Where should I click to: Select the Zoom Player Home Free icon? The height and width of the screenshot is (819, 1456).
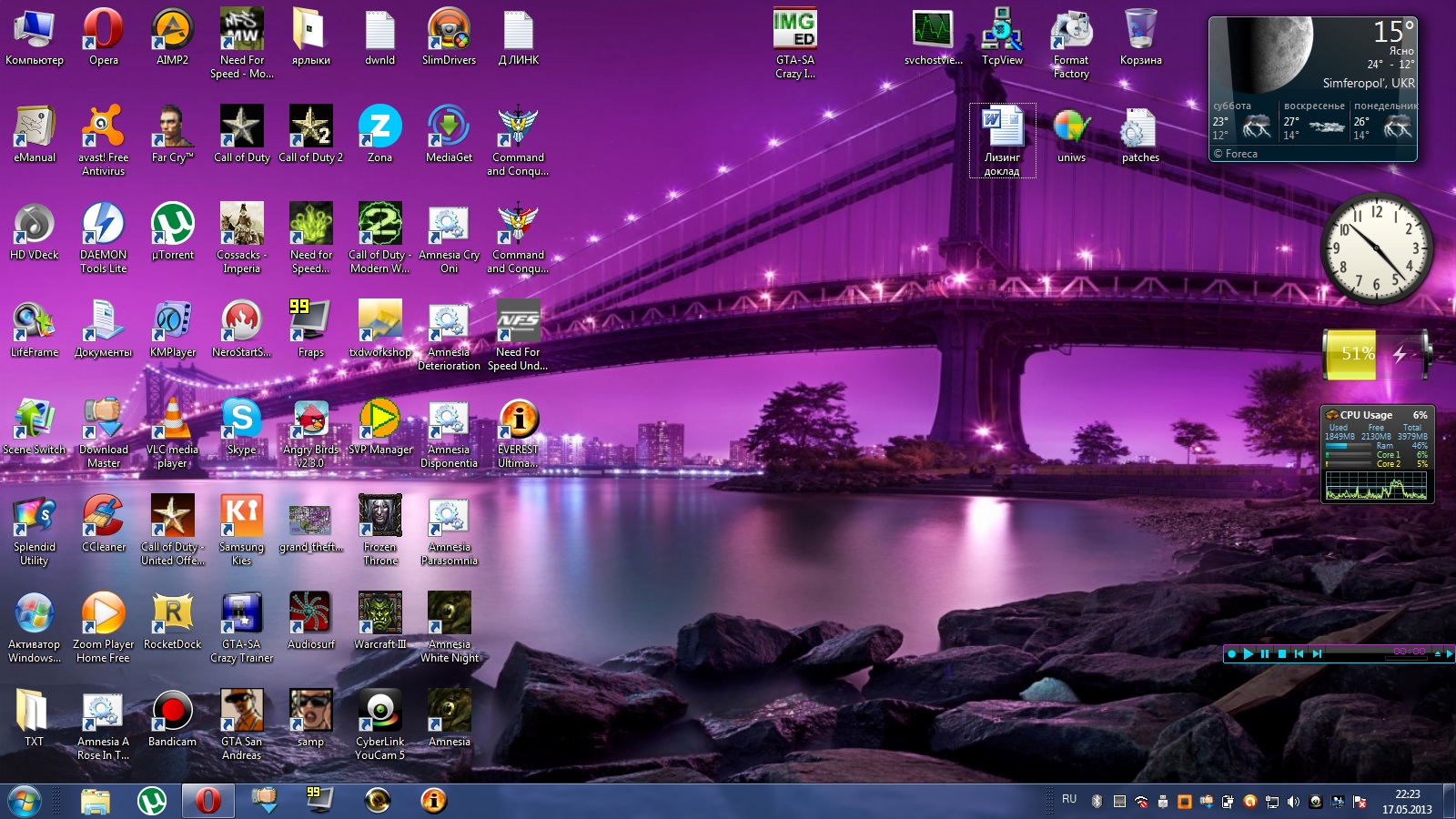(103, 628)
